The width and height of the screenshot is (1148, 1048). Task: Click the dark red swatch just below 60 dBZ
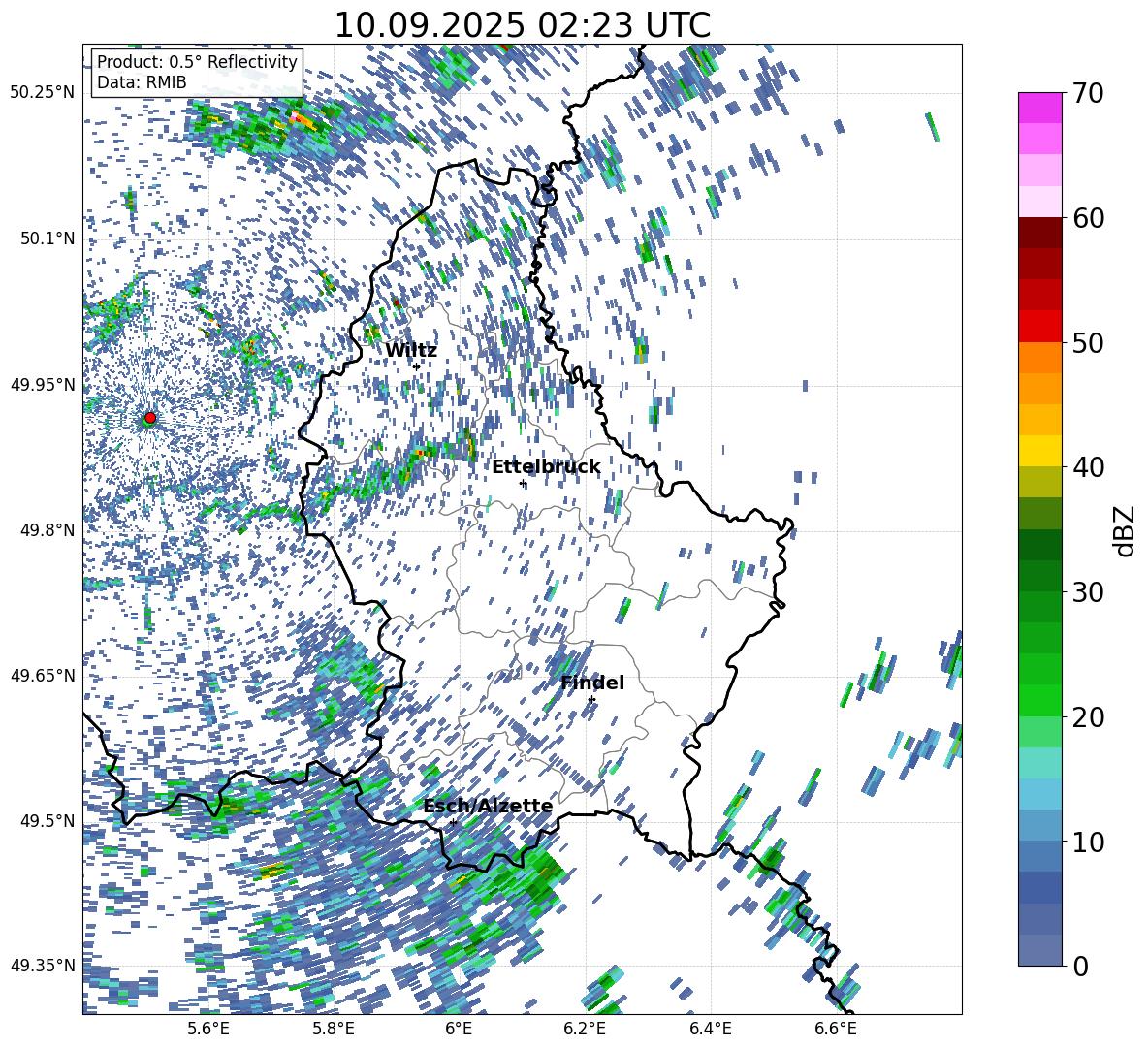[1040, 233]
